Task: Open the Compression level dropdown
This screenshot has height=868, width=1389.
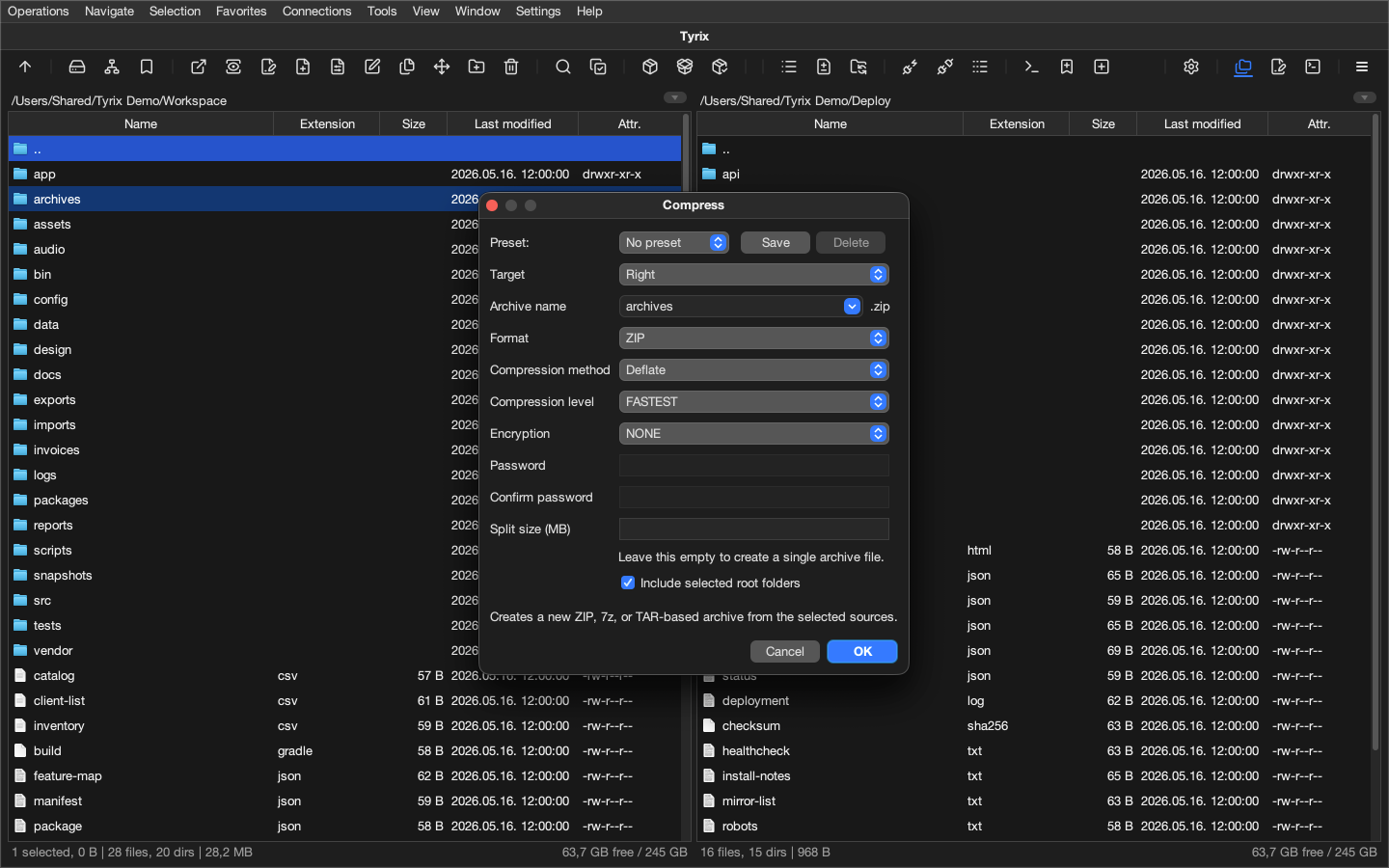Action: 753,402
